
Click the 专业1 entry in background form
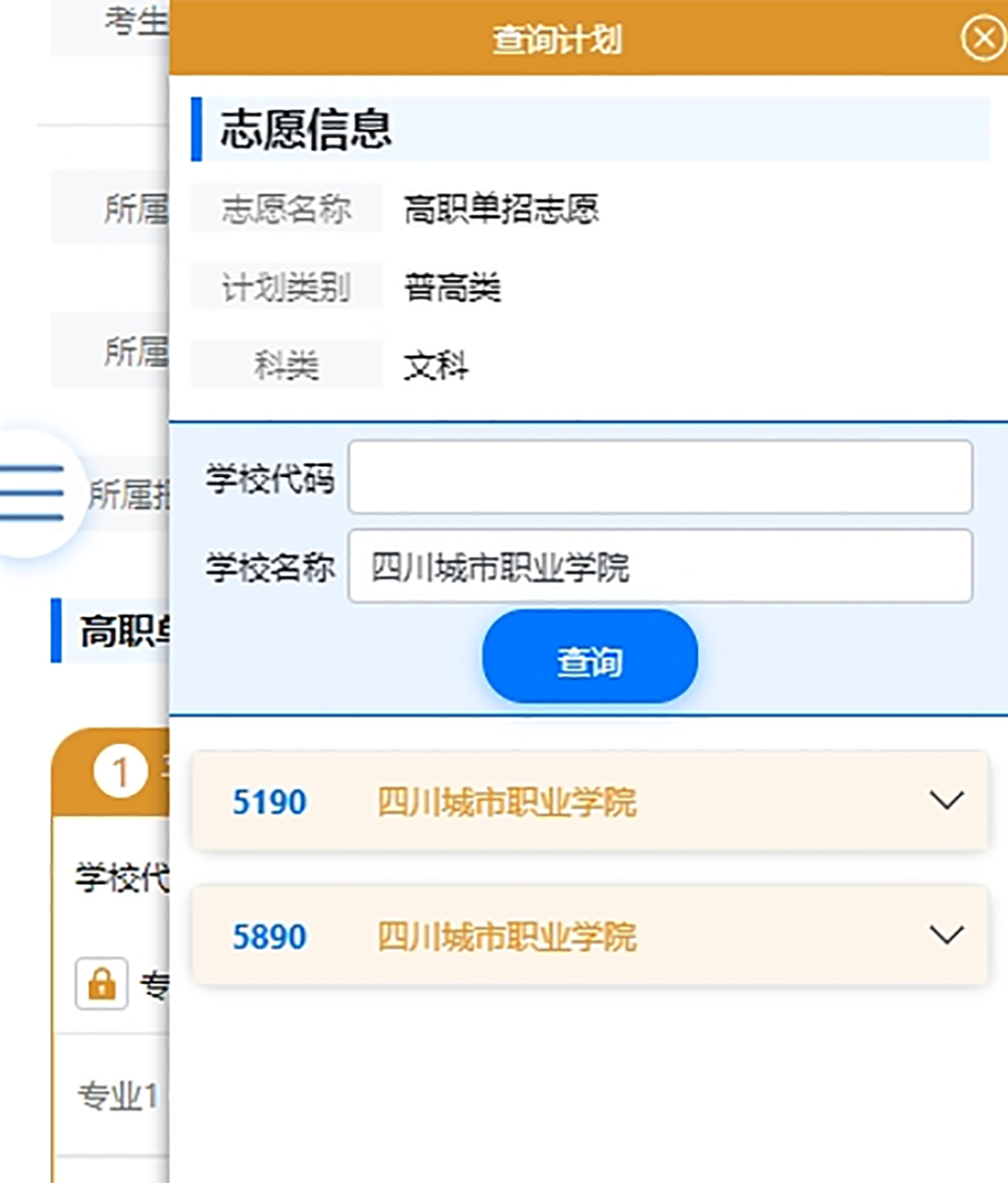[x=118, y=1095]
